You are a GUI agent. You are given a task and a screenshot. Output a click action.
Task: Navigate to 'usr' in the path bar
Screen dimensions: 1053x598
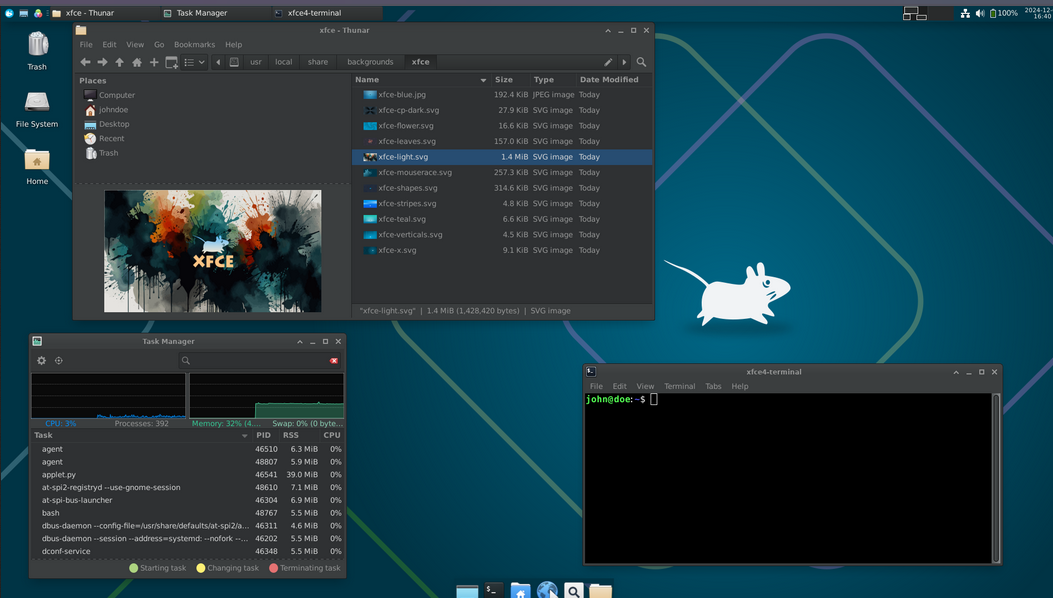tap(256, 62)
